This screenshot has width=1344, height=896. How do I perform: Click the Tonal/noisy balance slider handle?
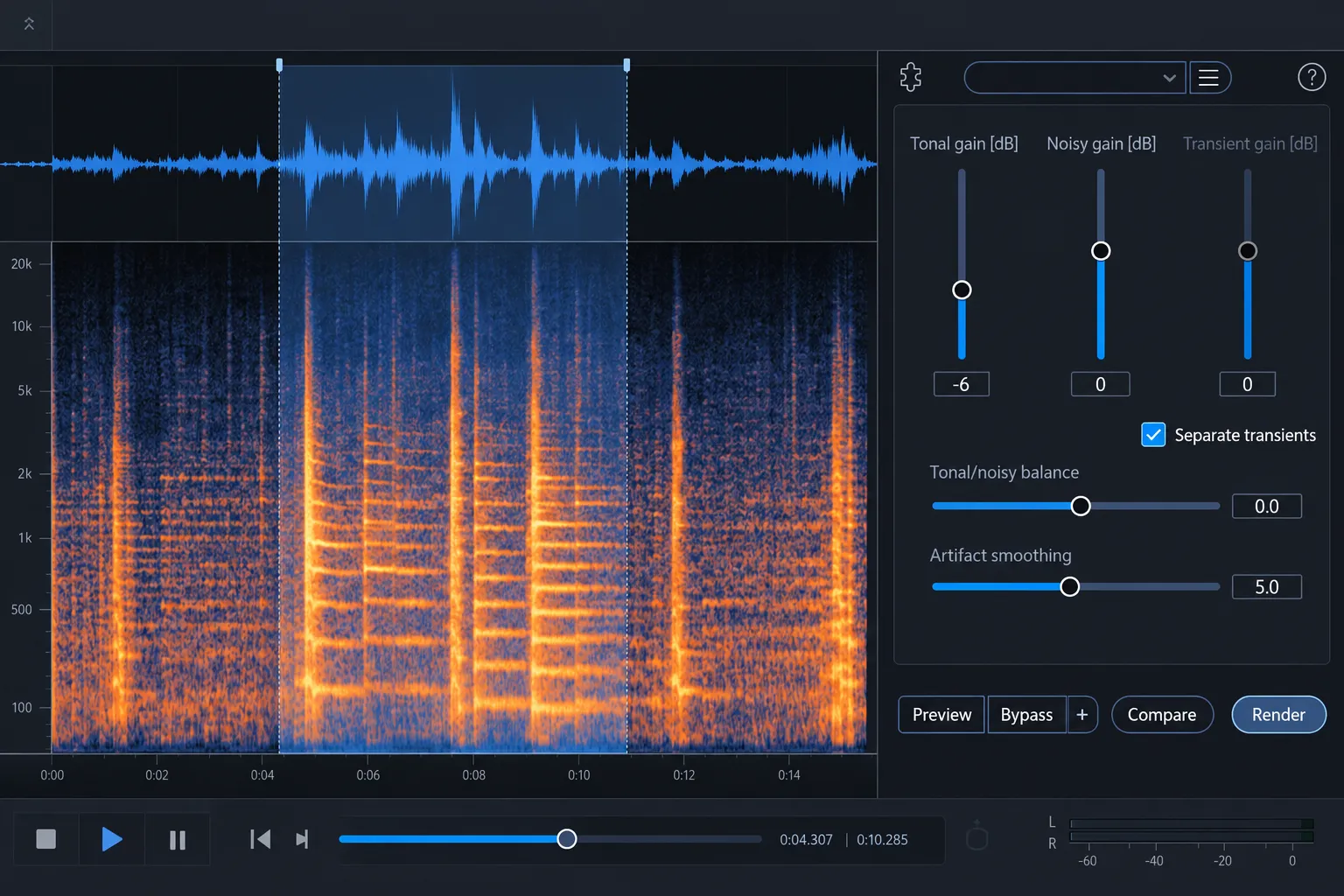(1081, 506)
